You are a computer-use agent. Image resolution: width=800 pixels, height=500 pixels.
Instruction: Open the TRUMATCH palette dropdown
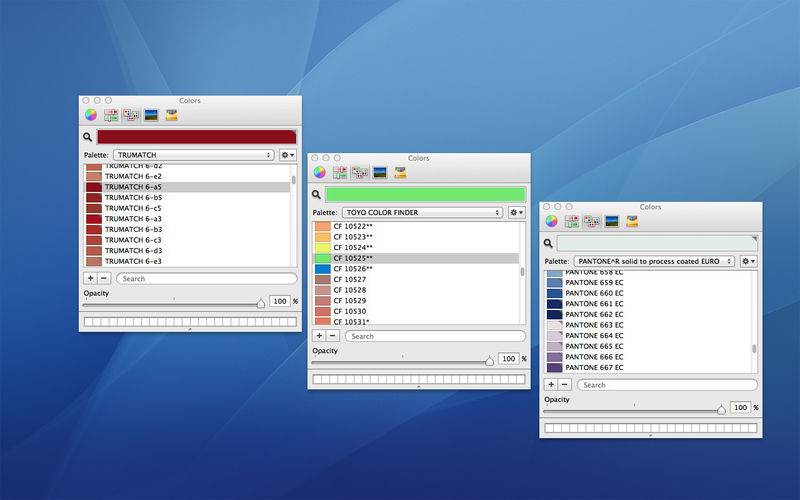click(x=194, y=155)
